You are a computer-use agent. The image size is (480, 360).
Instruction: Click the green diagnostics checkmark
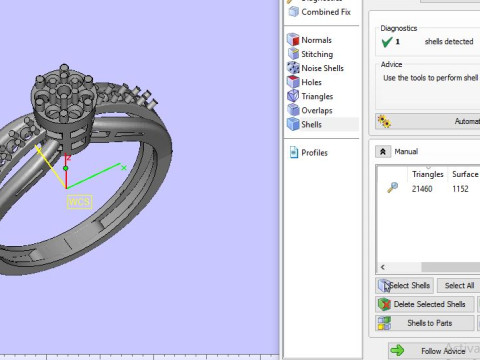(387, 42)
